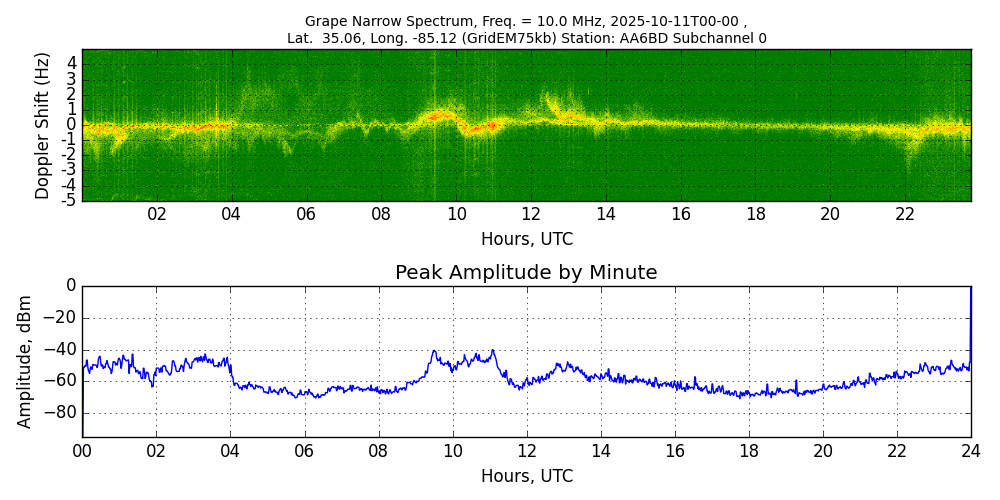Screen dimensions: 1000x500
Task: Click the '-5' tick on the Doppler axis
Action: click(69, 200)
